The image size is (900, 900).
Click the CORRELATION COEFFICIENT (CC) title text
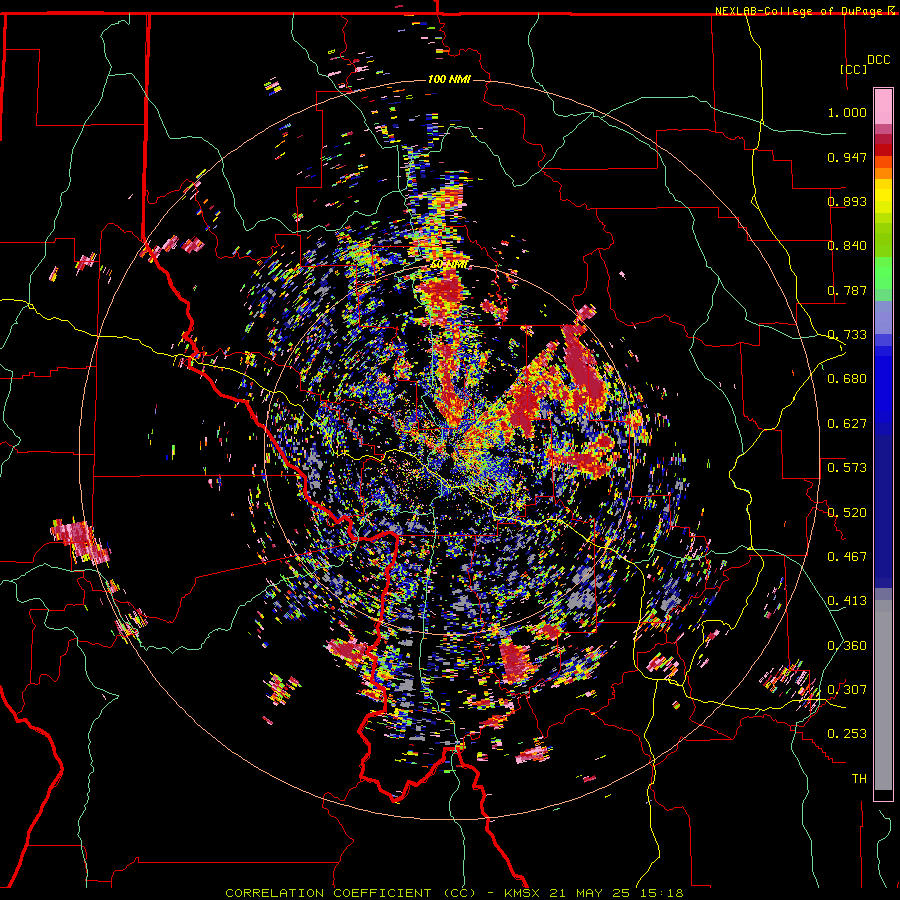[x=350, y=893]
